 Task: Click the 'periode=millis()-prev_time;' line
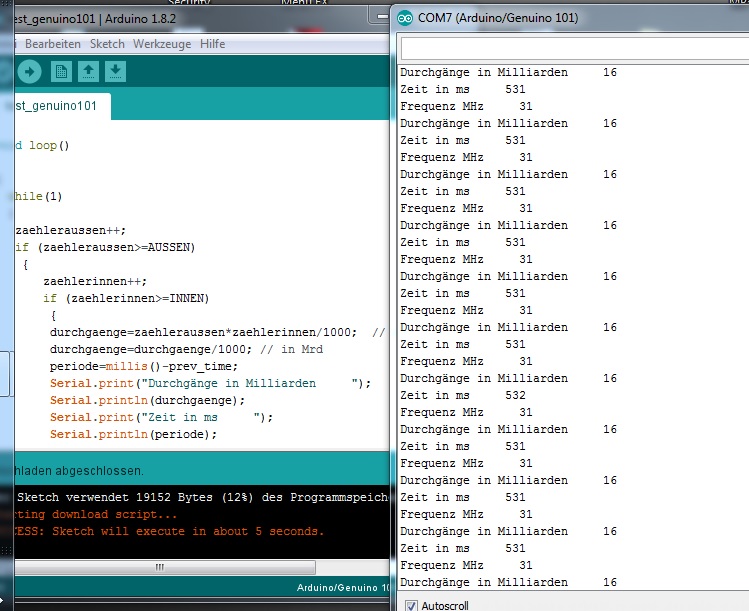point(144,366)
